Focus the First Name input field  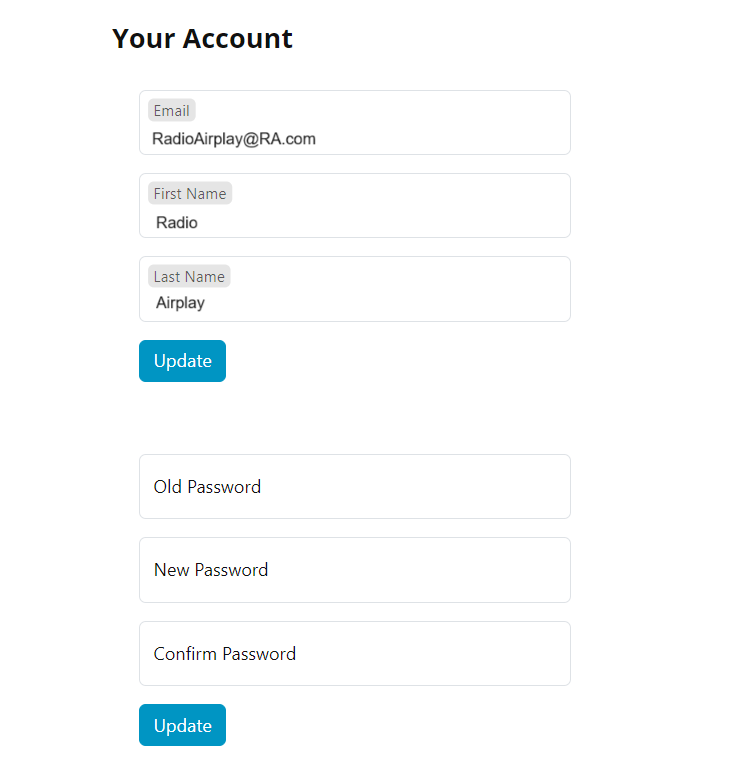point(354,206)
